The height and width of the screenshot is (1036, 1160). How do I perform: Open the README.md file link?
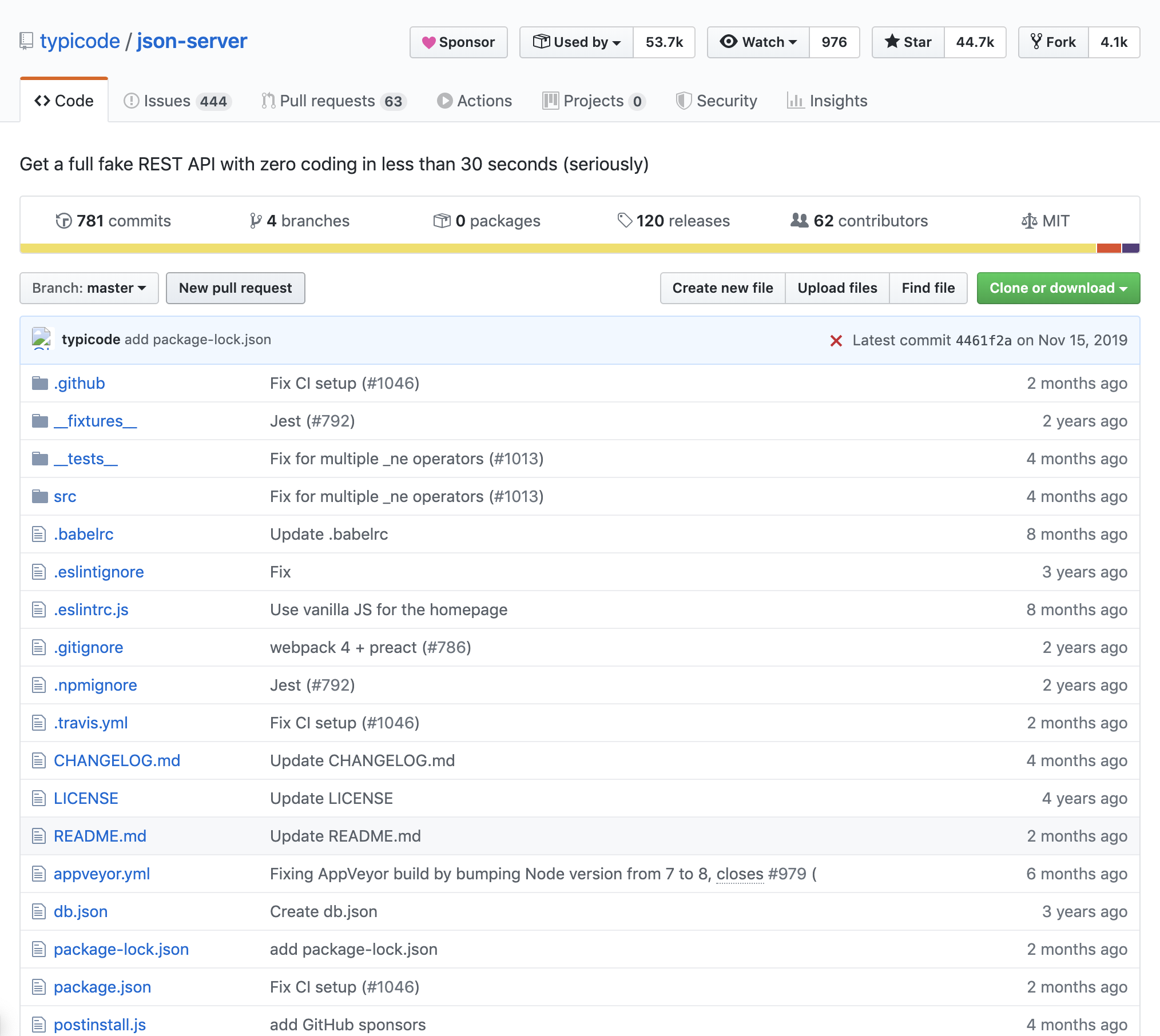(x=99, y=835)
